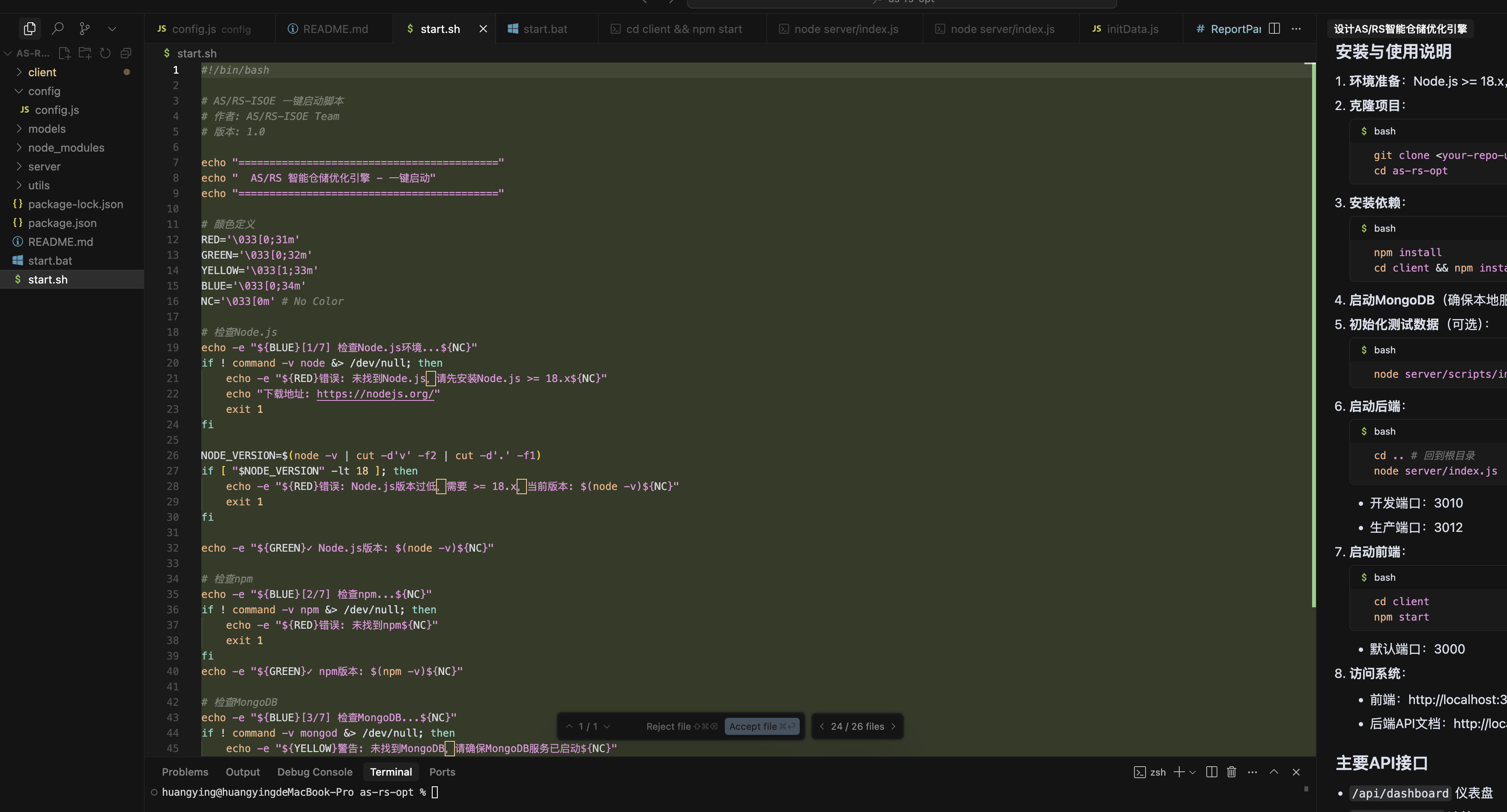
Task: Go to next change with down arrow
Action: (x=607, y=726)
